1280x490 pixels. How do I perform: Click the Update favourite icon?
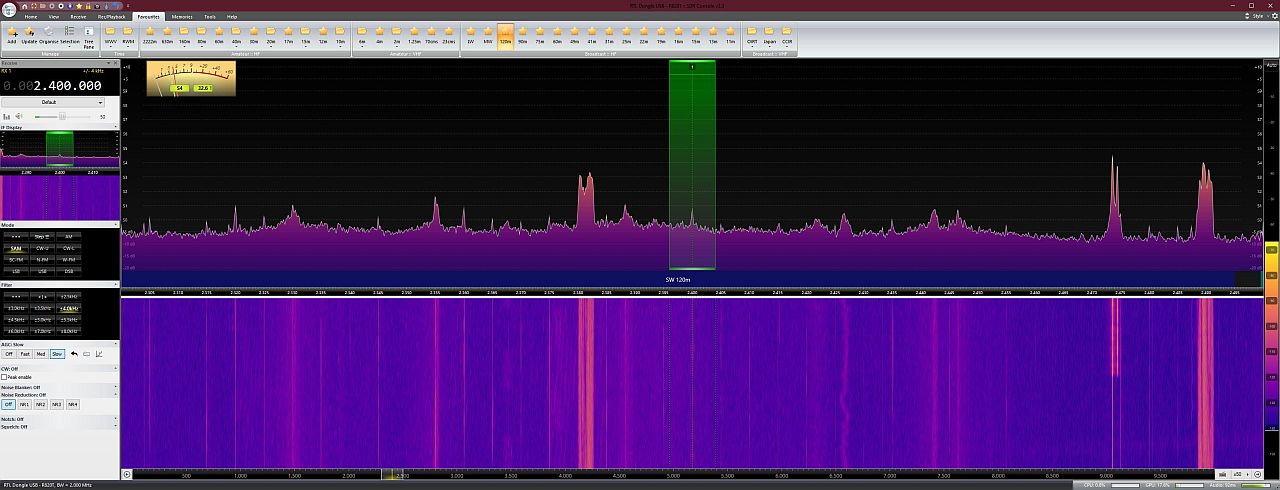tap(29, 33)
